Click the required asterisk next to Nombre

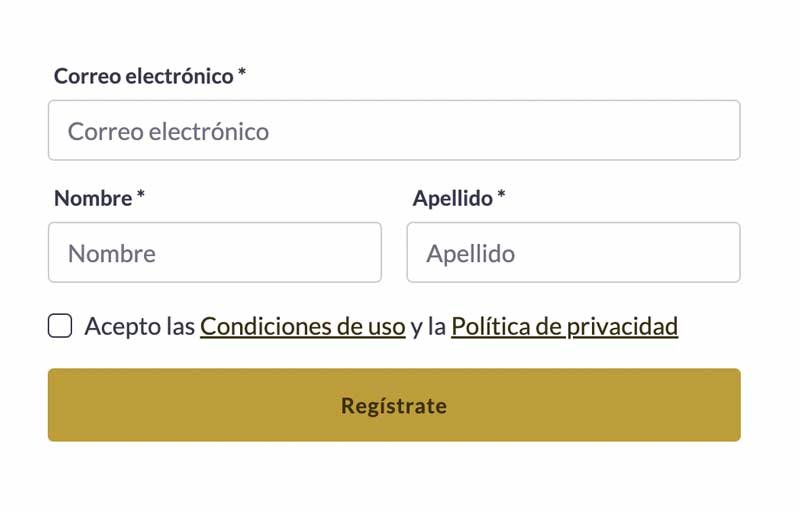pos(141,197)
